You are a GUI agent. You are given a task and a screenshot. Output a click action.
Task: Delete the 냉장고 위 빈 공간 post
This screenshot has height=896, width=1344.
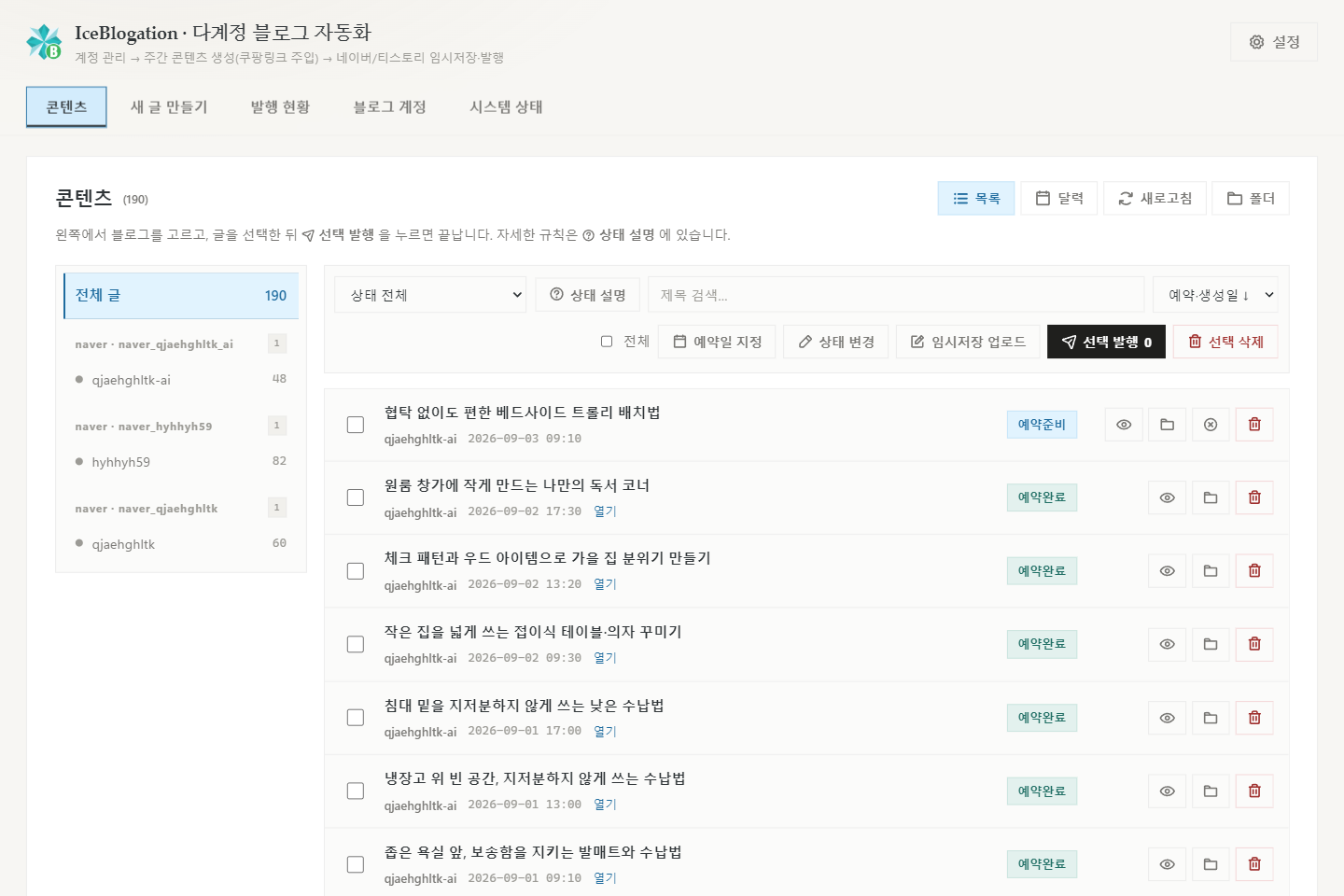click(1254, 791)
